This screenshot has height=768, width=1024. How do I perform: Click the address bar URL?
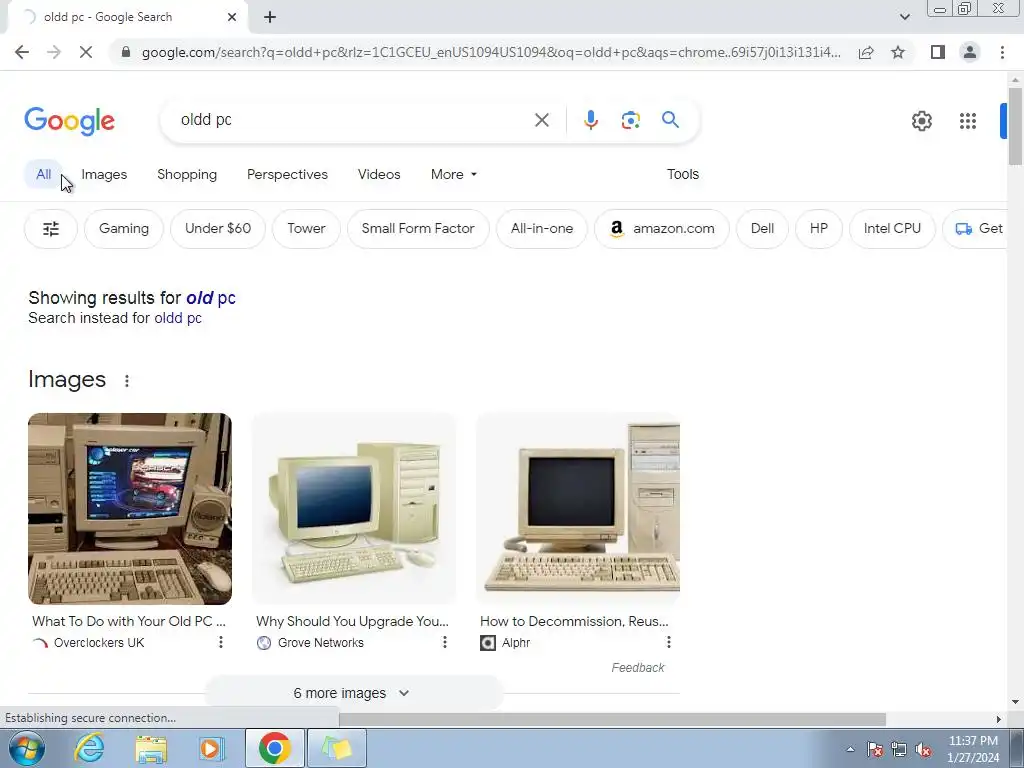tap(491, 52)
